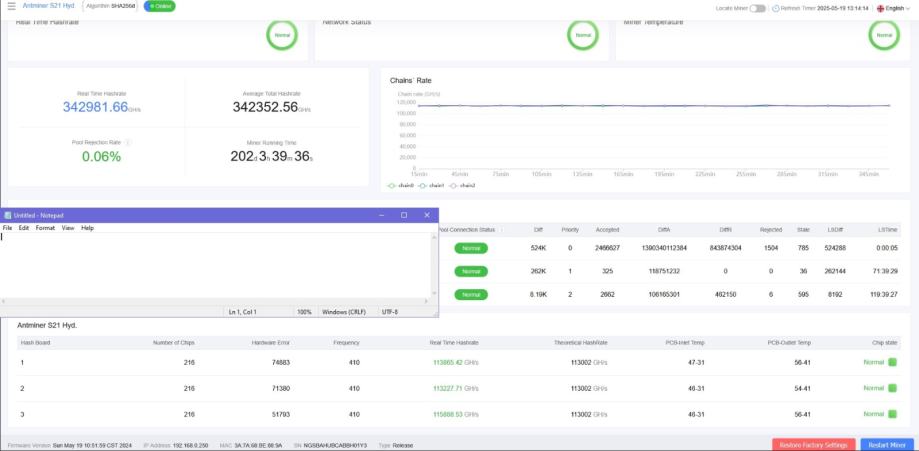This screenshot has width=919, height=451.
Task: Click the Real Time Hashrate Normal ring
Action: 282,35
